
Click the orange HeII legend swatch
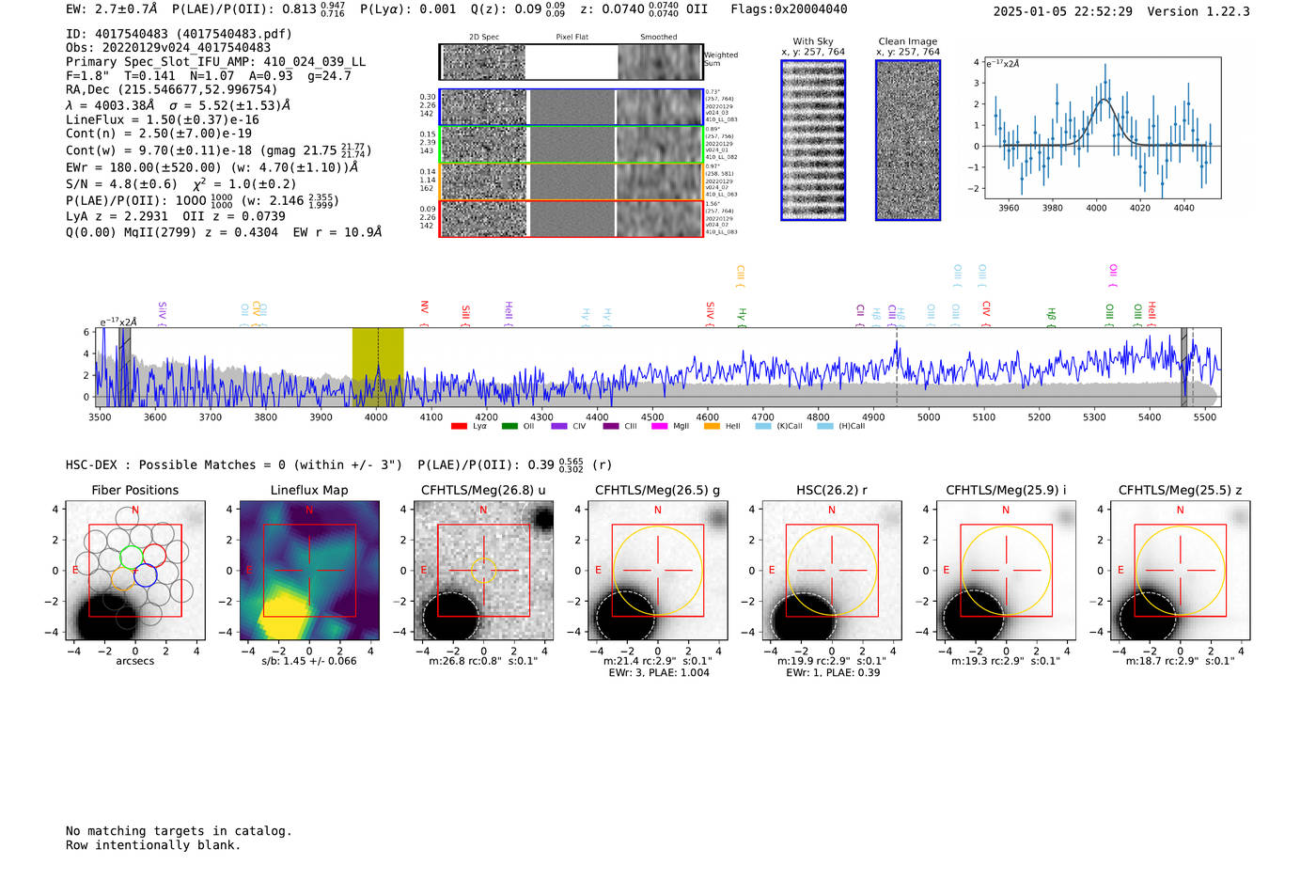(x=712, y=427)
